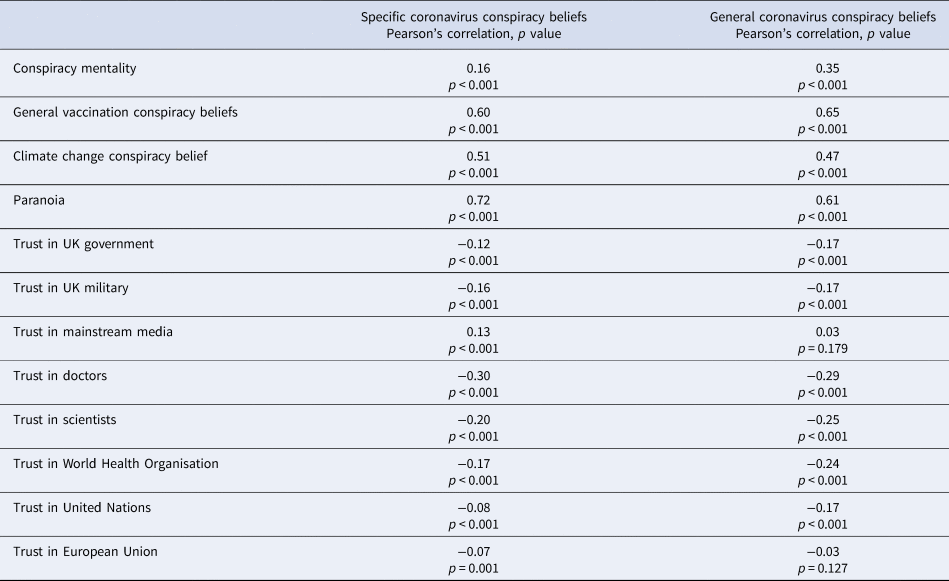Click the 0.65 general vaccination correlation
Screen dimensions: 949x581
coord(827,113)
